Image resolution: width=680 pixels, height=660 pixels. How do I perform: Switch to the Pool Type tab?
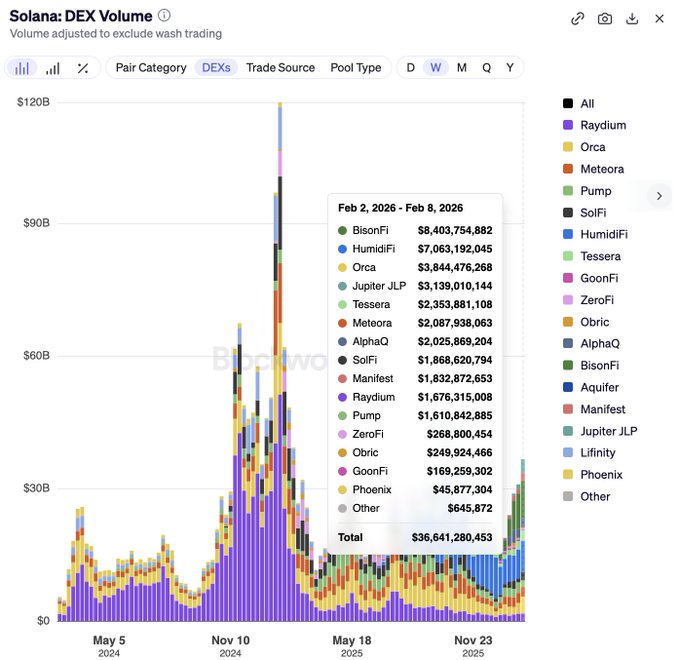coord(355,68)
